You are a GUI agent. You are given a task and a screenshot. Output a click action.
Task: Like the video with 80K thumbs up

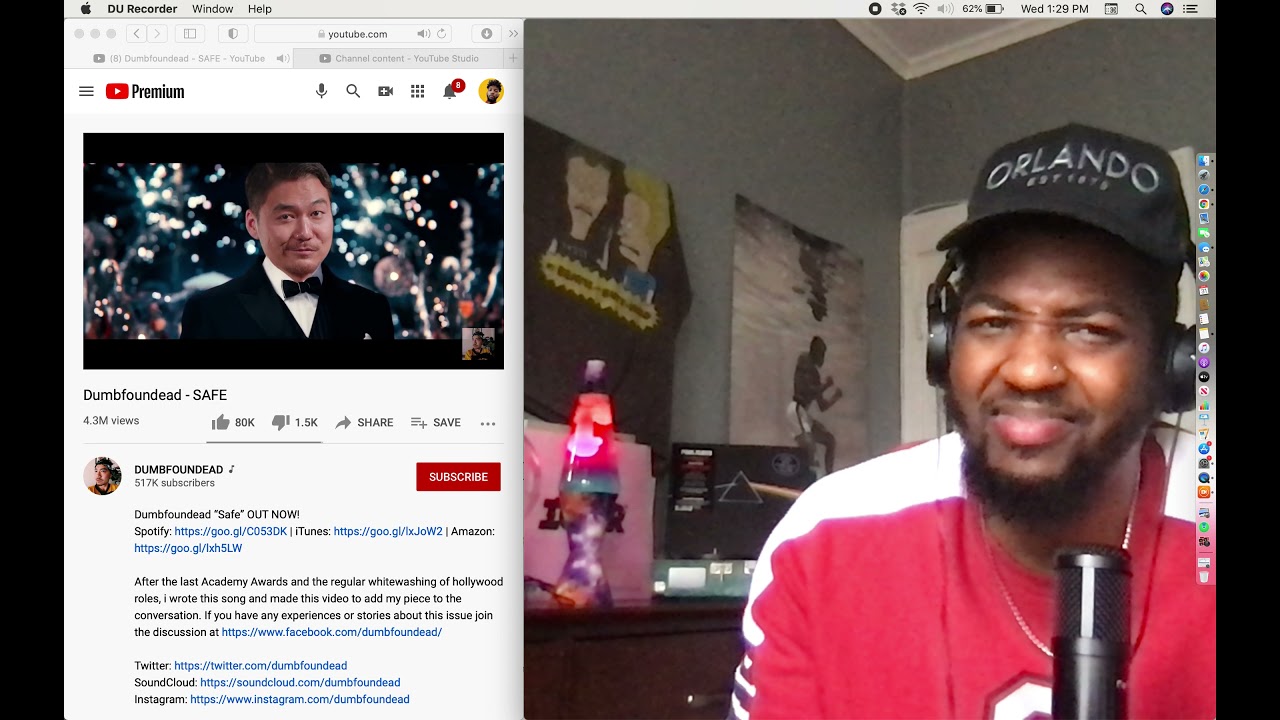tap(233, 422)
